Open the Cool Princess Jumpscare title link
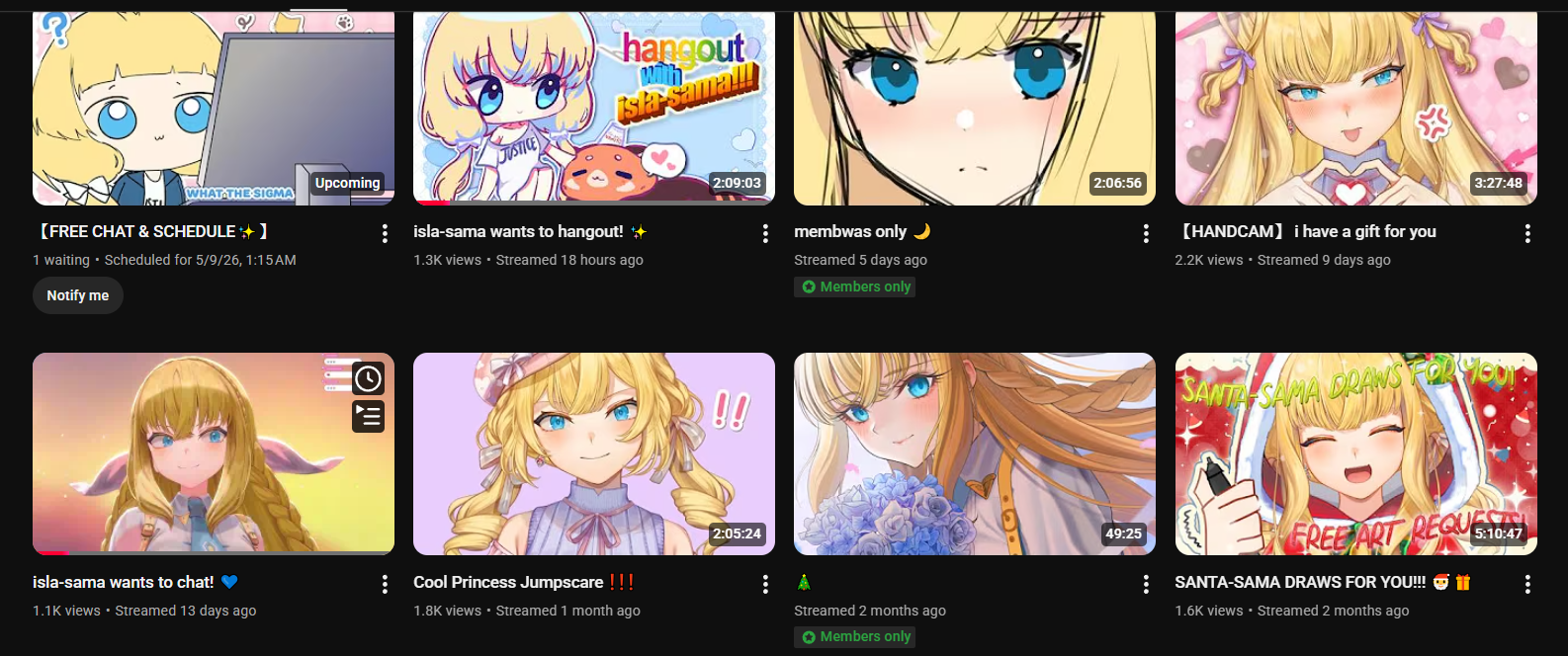Screen dimensions: 1568x656 click(508, 582)
